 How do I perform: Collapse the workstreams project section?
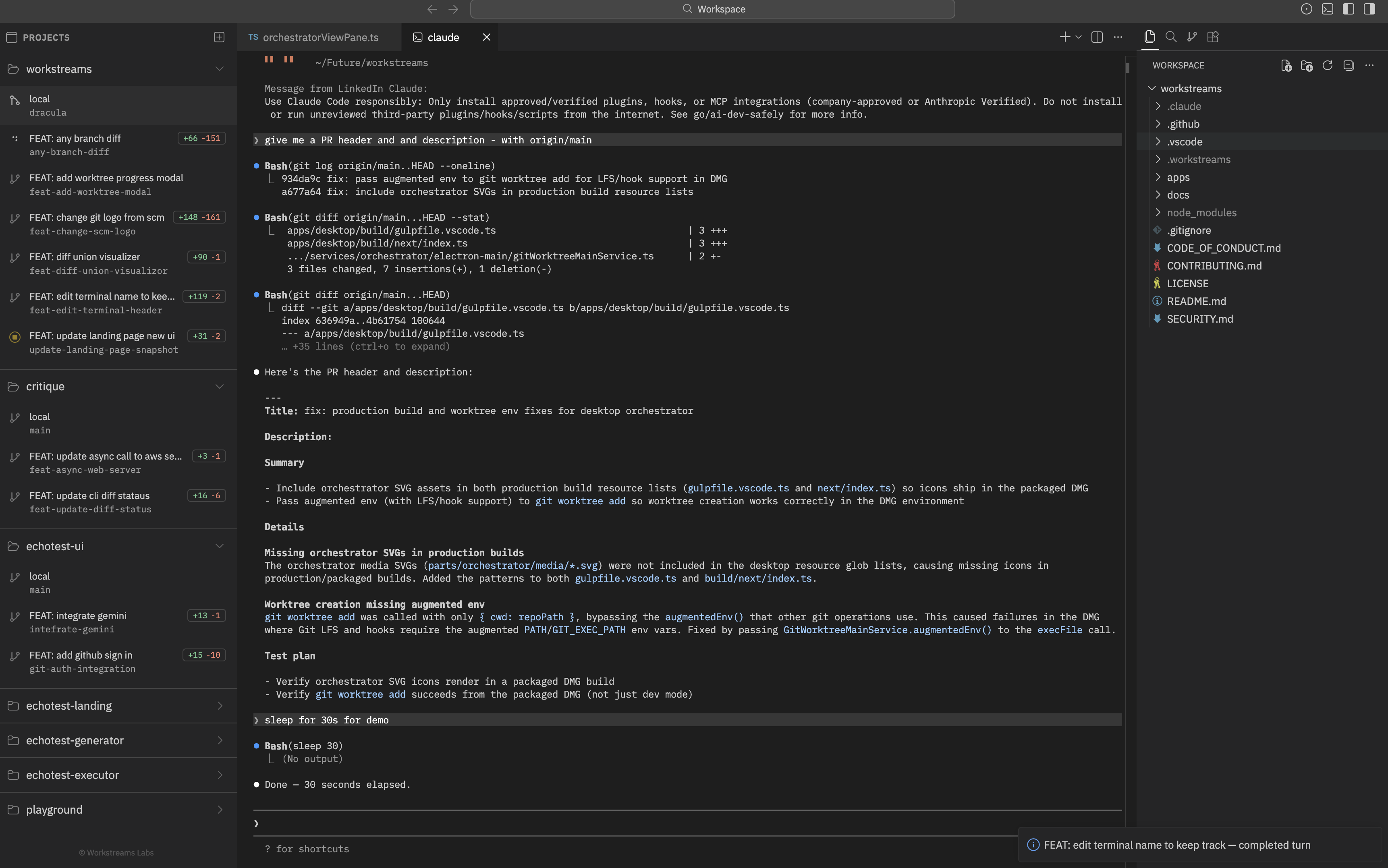pos(219,69)
